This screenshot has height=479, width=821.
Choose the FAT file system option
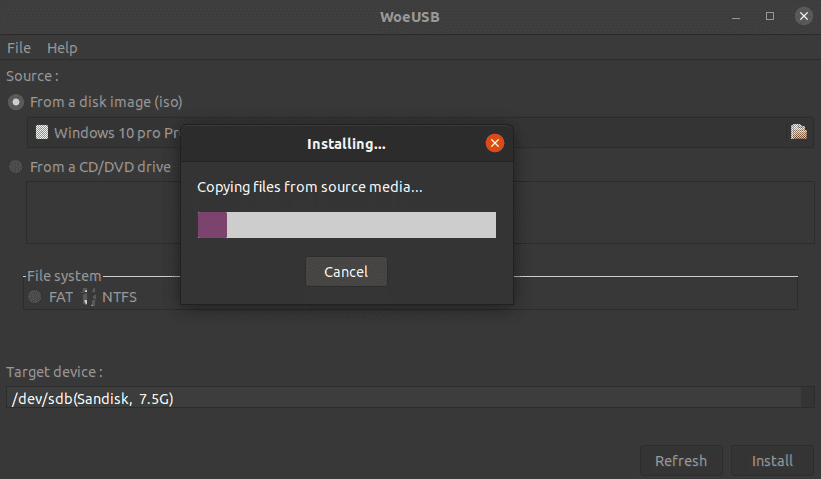(x=36, y=297)
